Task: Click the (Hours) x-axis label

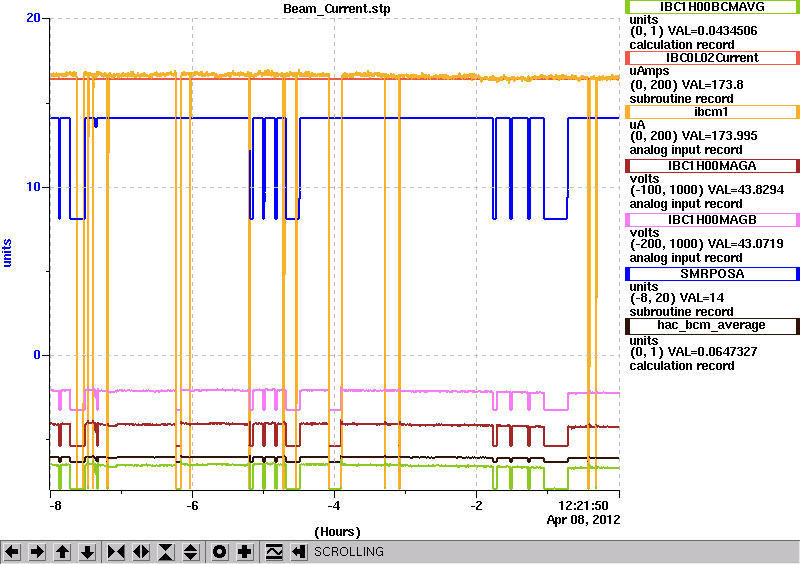Action: (337, 532)
